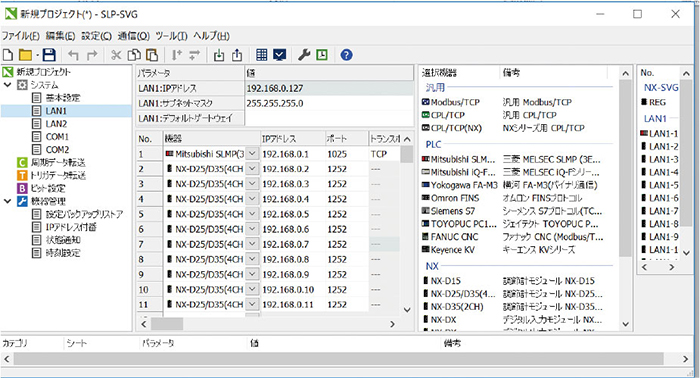
Task: Click the swap rows icon in toolbar
Action: coord(194,55)
